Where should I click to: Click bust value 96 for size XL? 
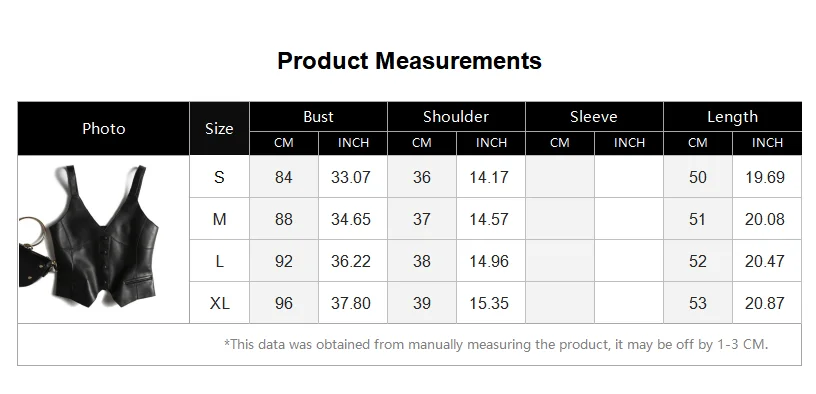pyautogui.click(x=284, y=303)
